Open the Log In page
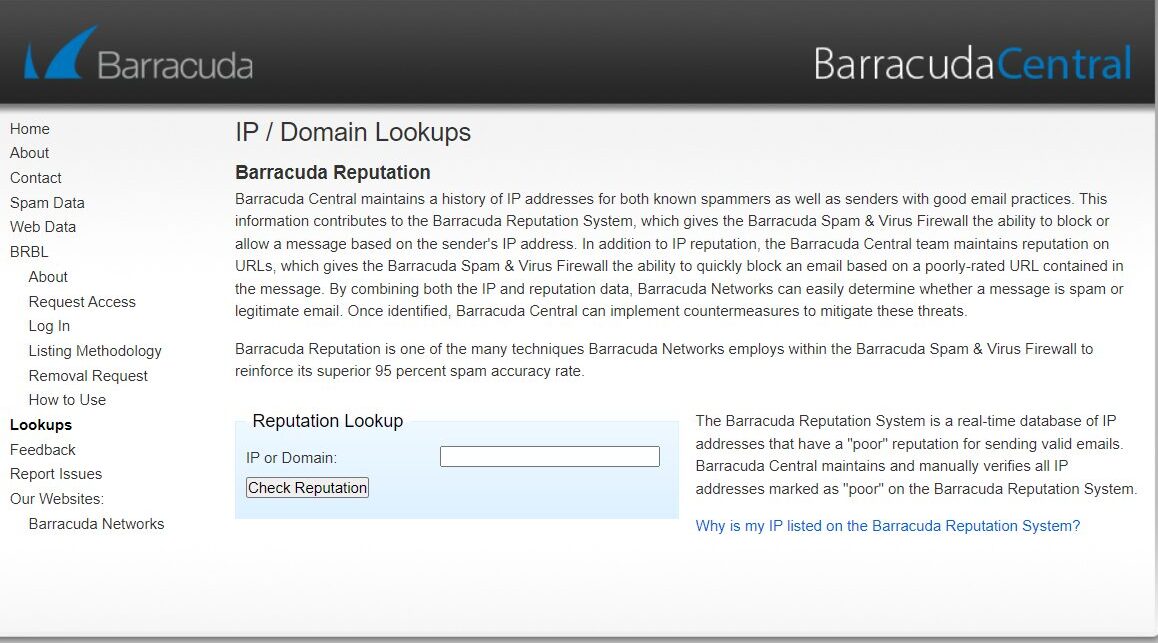The height and width of the screenshot is (643, 1158). (x=49, y=326)
